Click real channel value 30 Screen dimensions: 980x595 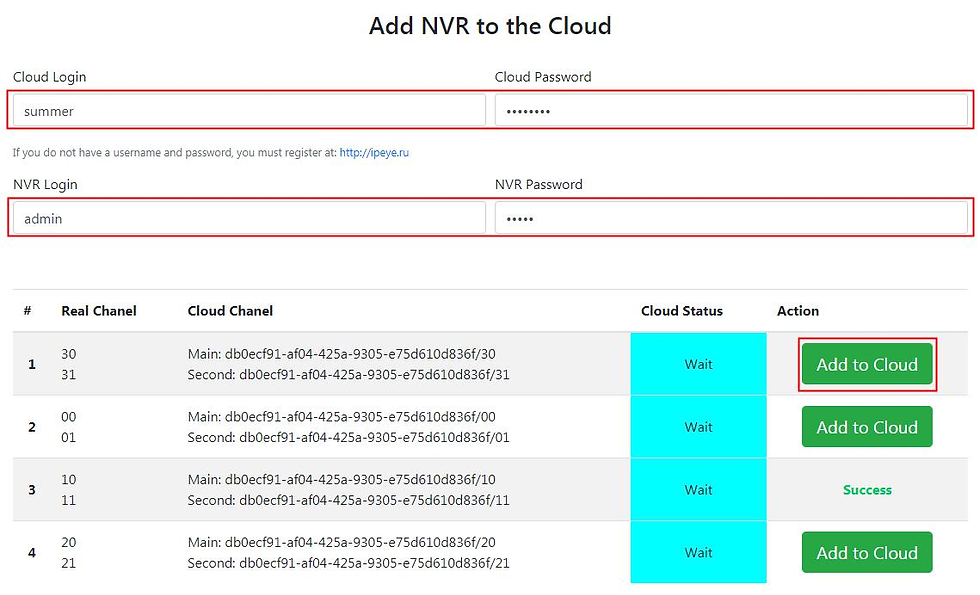(x=69, y=354)
